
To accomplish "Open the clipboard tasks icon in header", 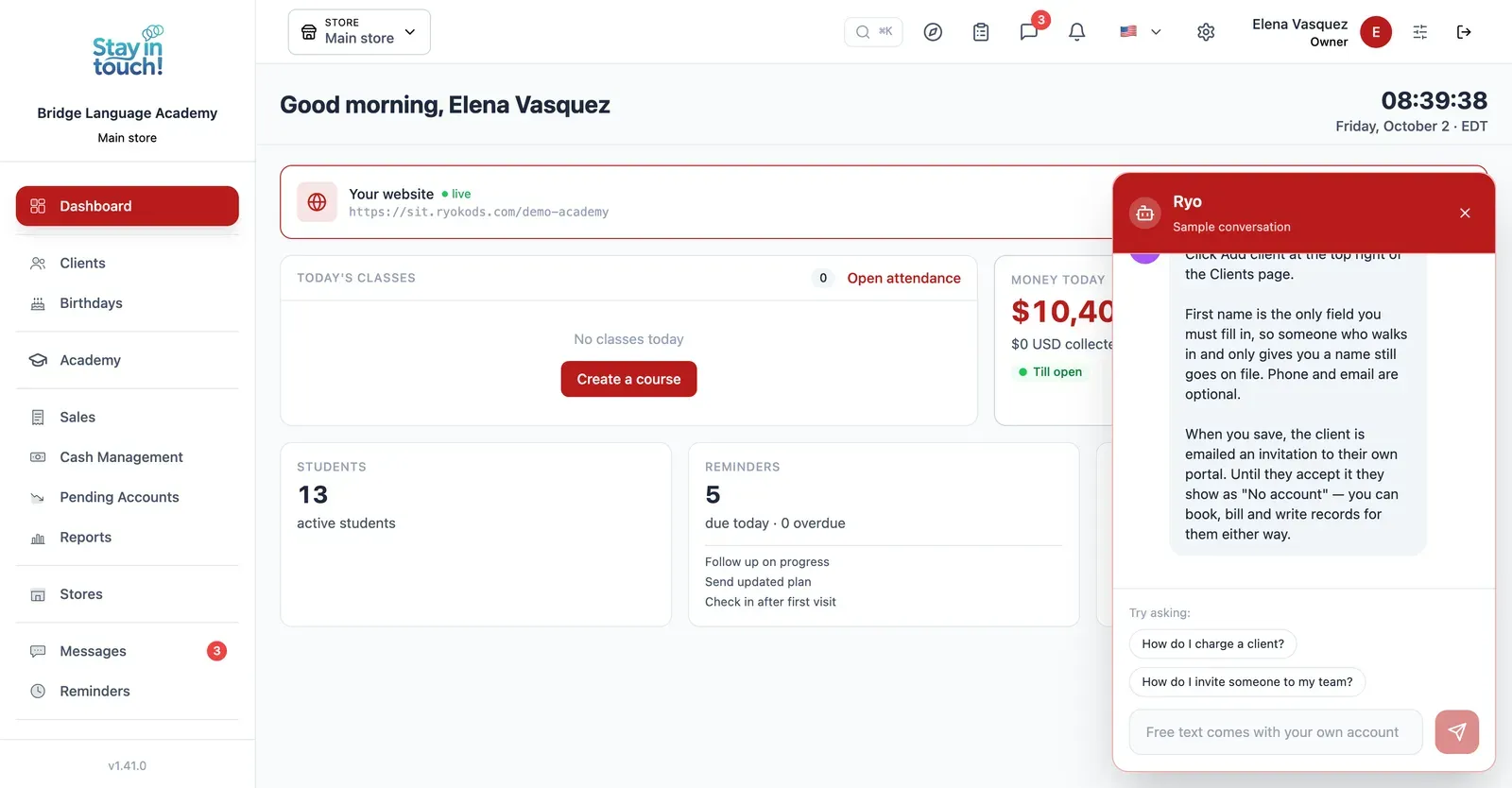I will coord(981,32).
